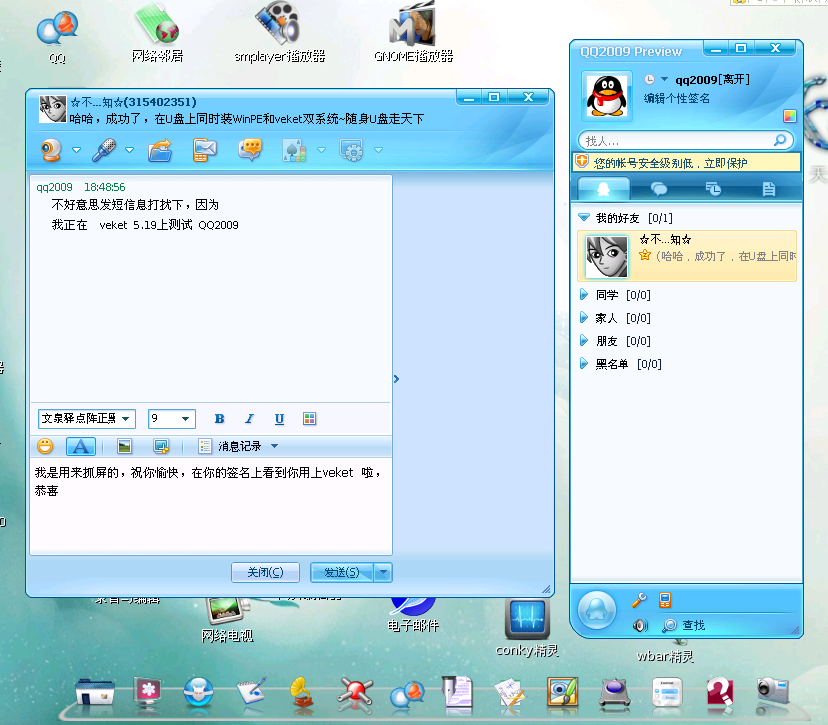This screenshot has height=725, width=828.
Task: Click the send file folder icon
Action: pos(159,150)
